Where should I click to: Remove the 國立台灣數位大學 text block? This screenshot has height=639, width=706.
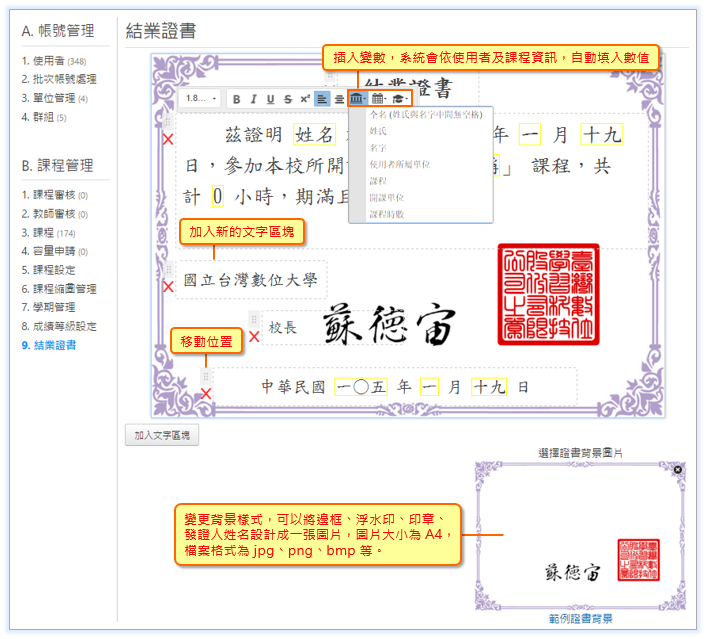[168, 287]
